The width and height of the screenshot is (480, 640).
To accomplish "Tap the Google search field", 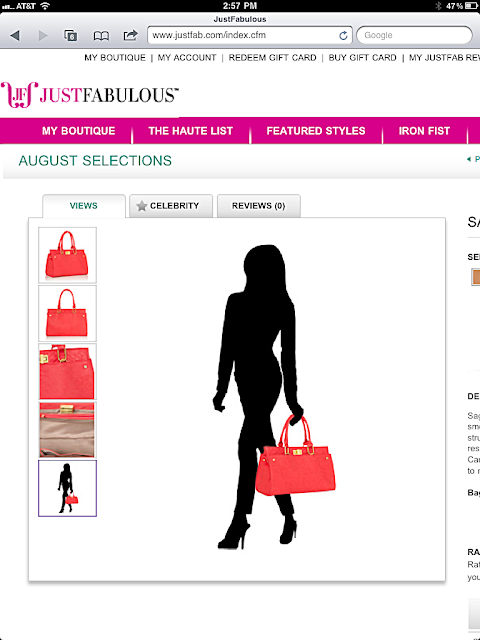I will click(414, 35).
